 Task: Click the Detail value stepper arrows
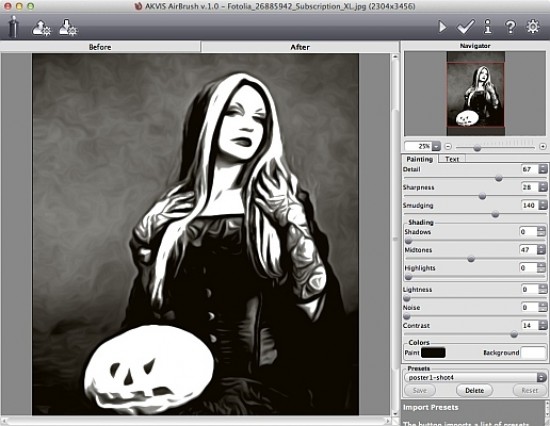pyautogui.click(x=543, y=169)
